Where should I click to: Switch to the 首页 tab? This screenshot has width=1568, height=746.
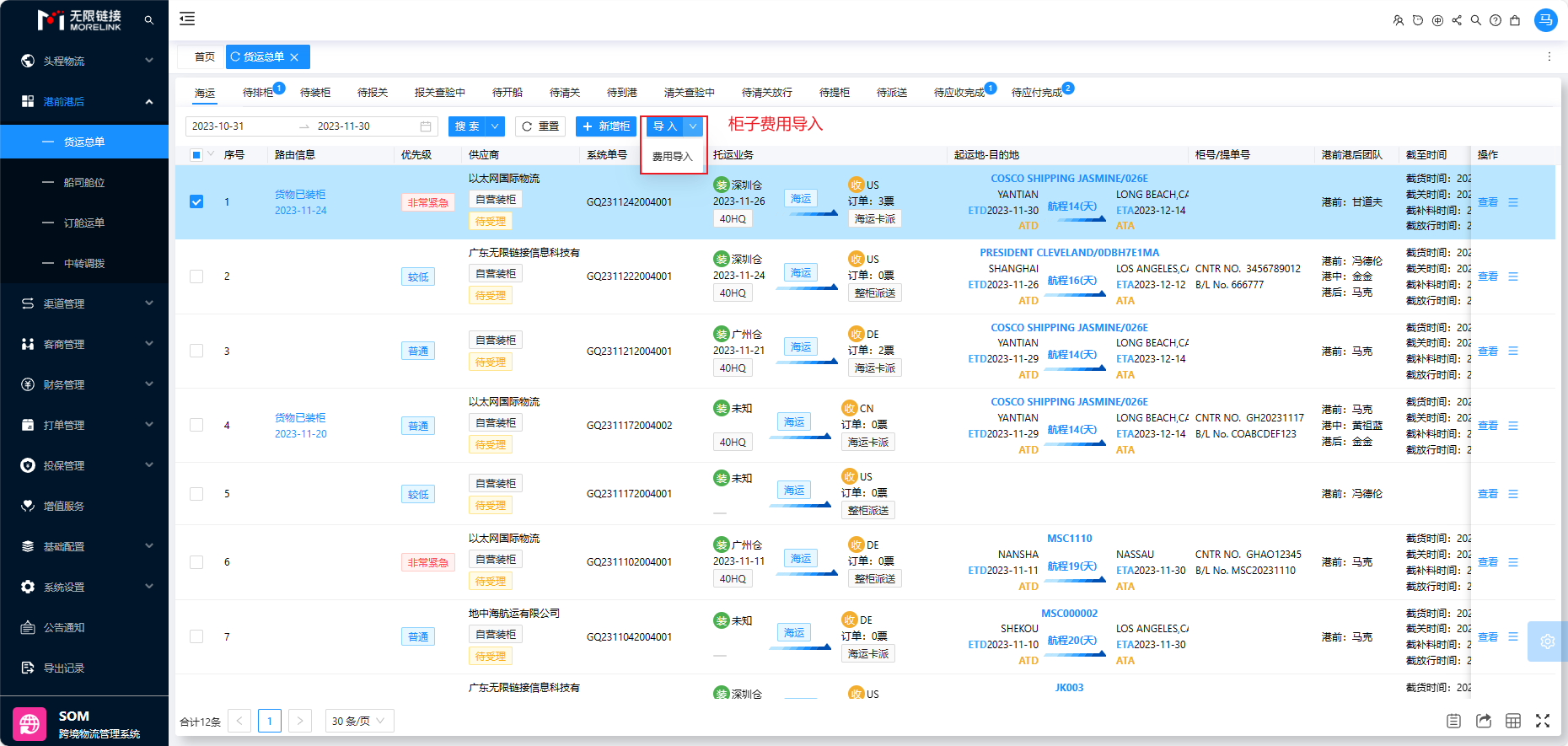[x=204, y=57]
